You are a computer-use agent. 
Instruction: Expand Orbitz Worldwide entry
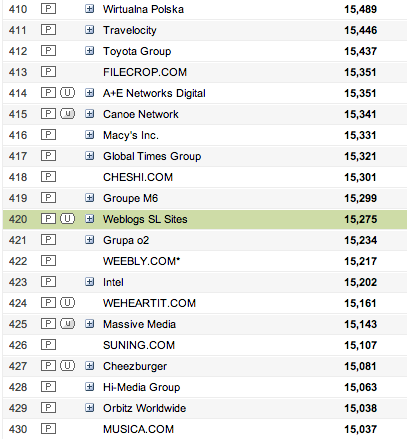click(x=89, y=408)
